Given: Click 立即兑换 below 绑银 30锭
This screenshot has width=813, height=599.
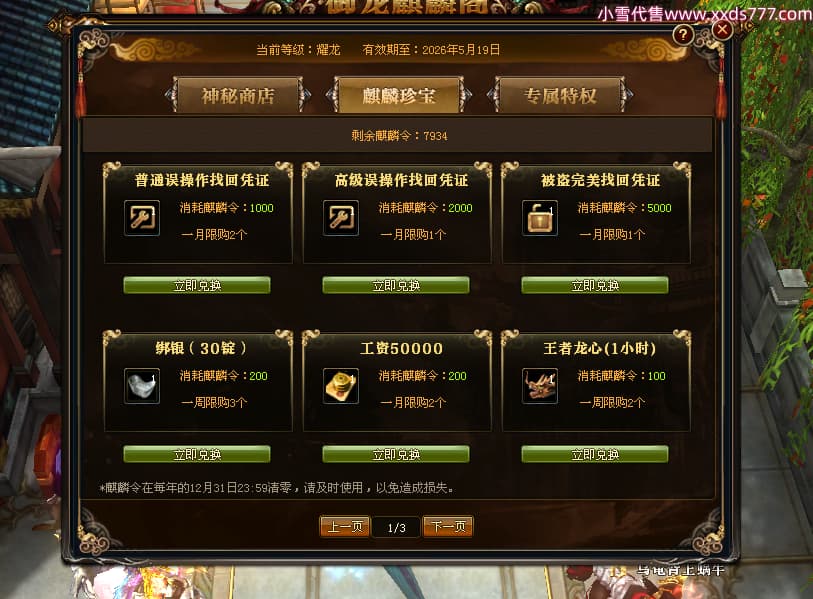Looking at the screenshot, I should [197, 454].
